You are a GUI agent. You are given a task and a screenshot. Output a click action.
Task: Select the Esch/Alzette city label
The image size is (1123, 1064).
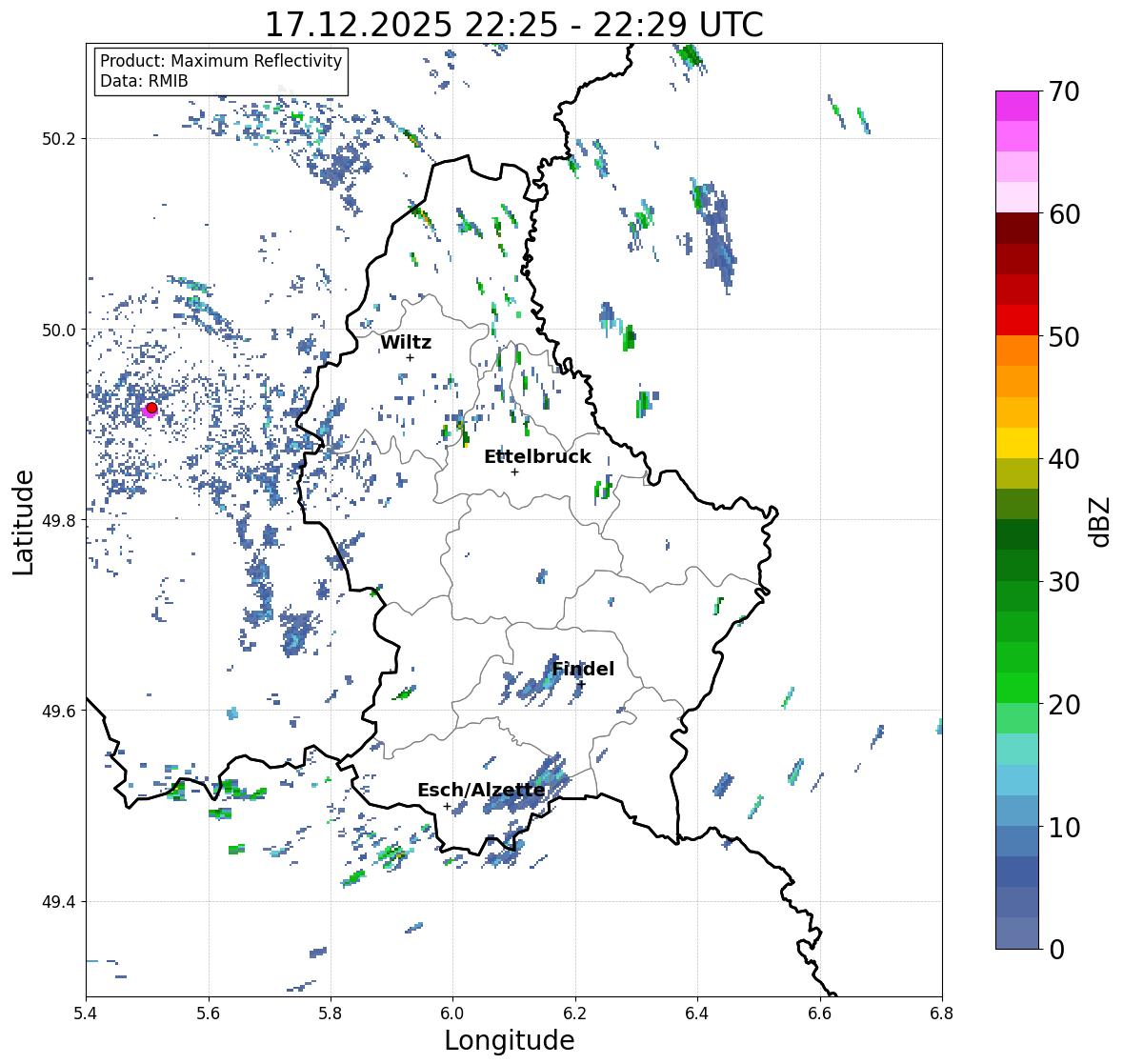[481, 790]
